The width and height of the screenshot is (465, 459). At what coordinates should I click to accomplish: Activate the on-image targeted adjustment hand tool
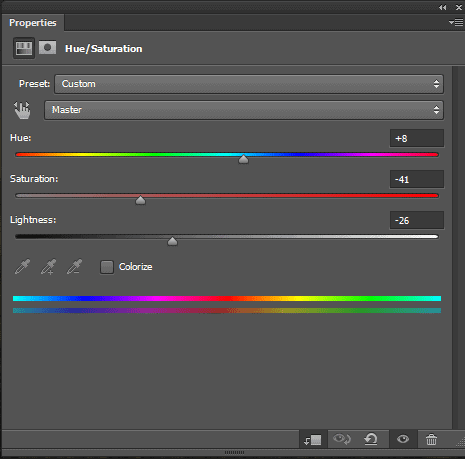click(22, 110)
